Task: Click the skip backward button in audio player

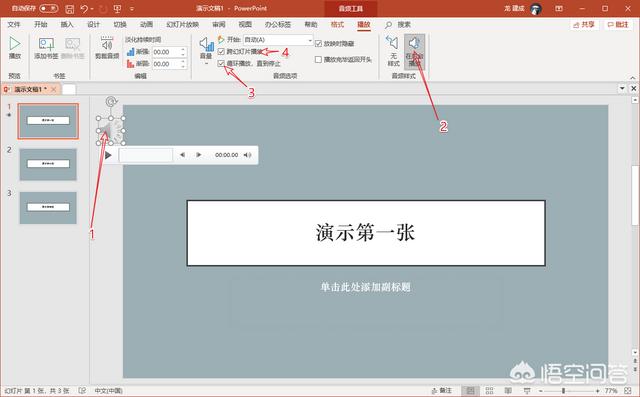Action: 182,155
